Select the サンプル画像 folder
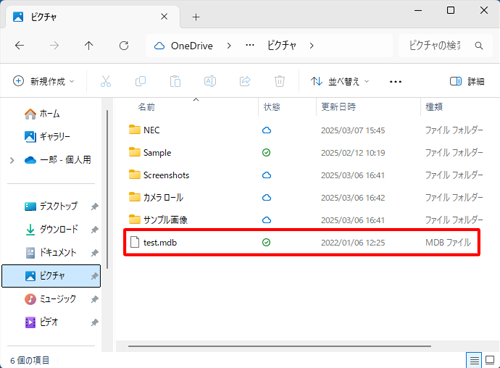 coord(165,220)
